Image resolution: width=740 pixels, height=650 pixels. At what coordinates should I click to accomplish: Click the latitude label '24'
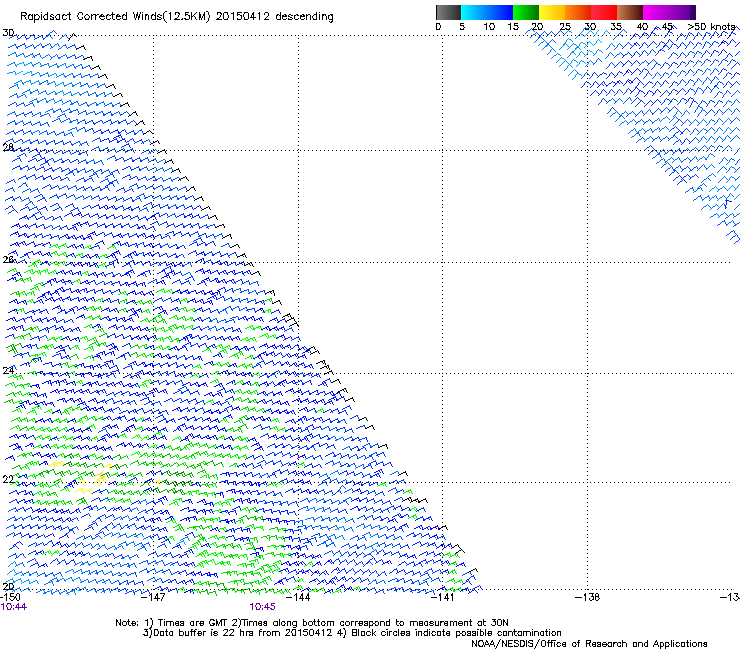click(8, 371)
